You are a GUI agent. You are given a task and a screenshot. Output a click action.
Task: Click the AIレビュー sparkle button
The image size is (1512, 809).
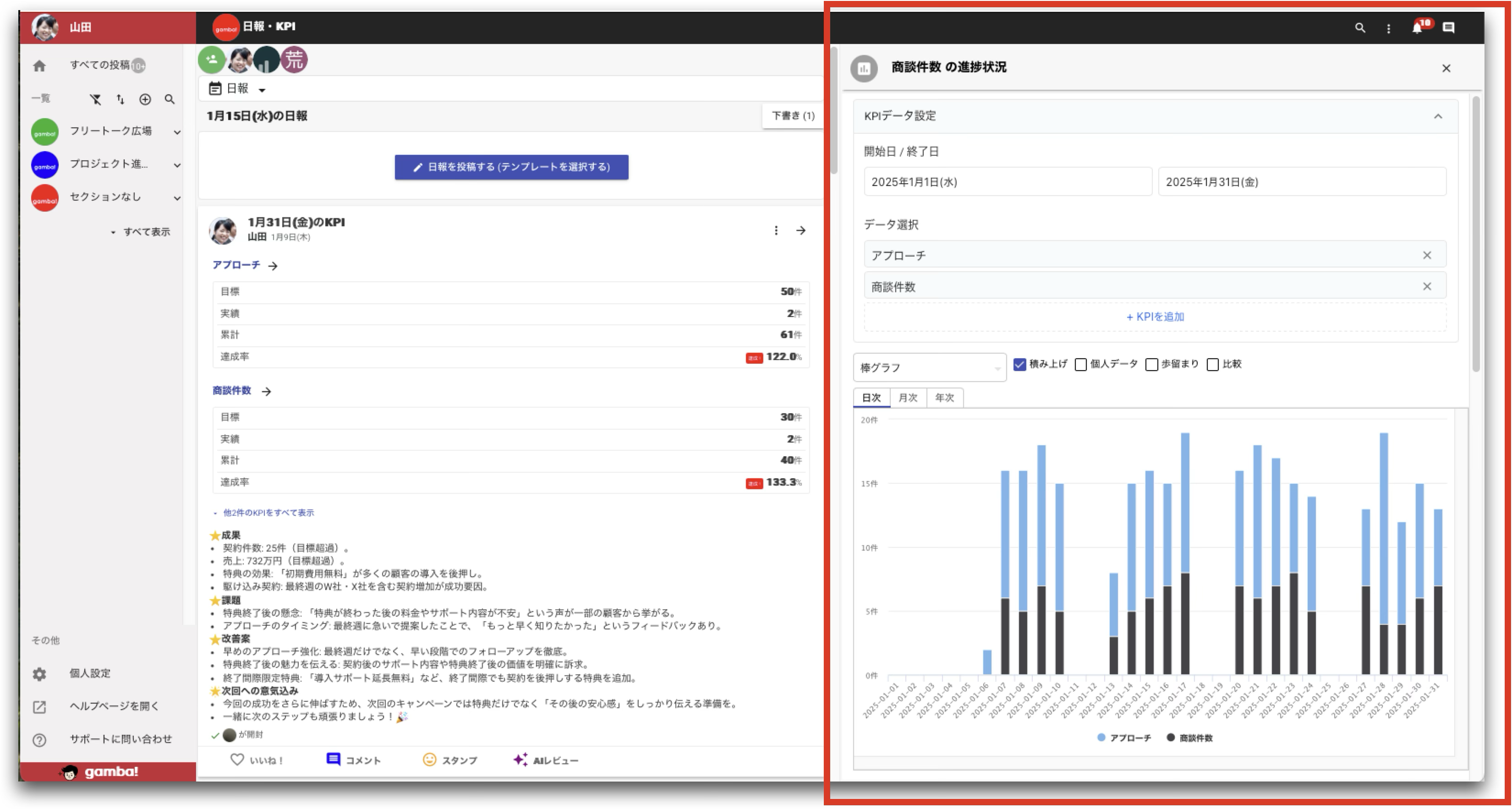pos(545,760)
